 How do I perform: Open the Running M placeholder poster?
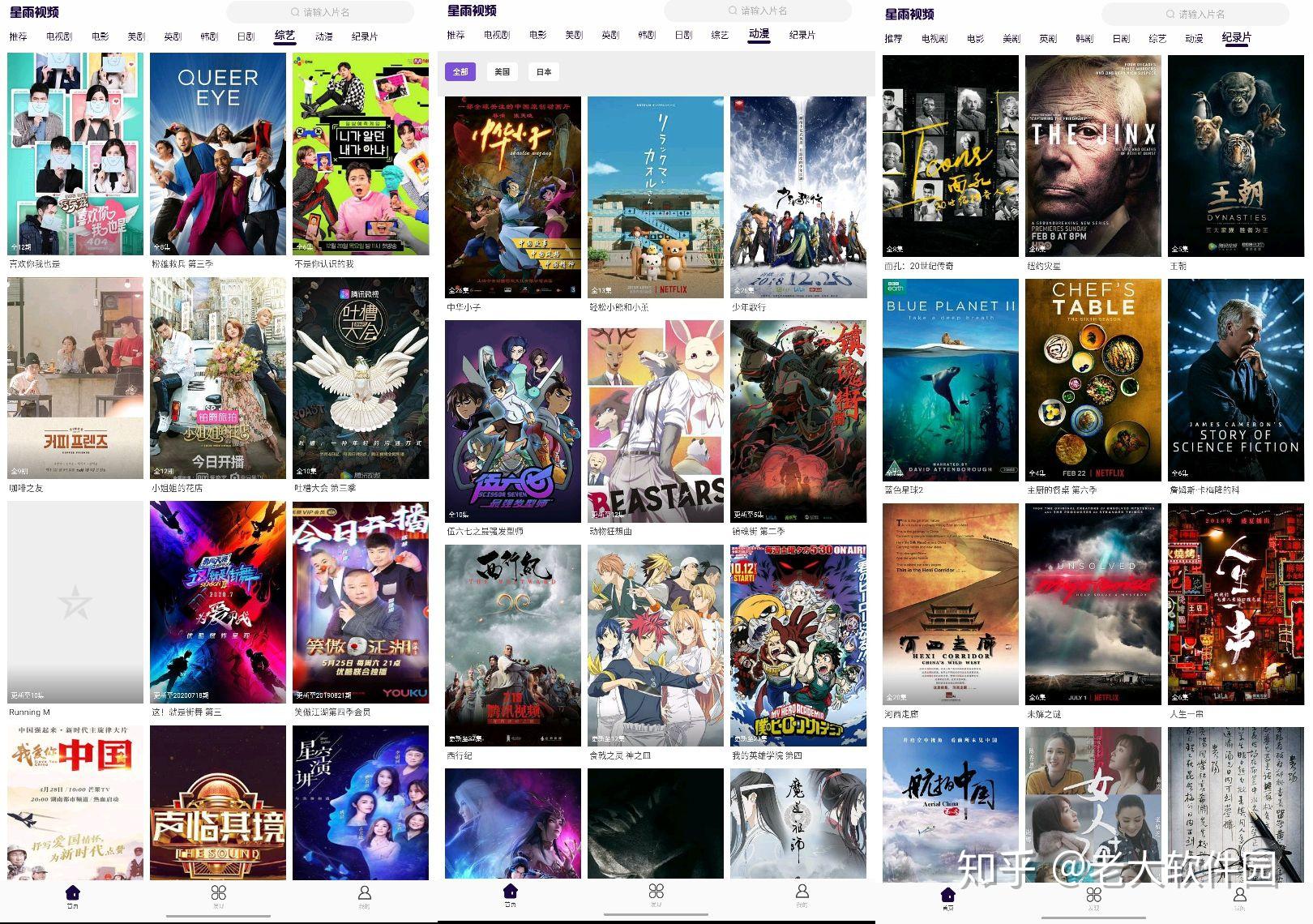[75, 602]
